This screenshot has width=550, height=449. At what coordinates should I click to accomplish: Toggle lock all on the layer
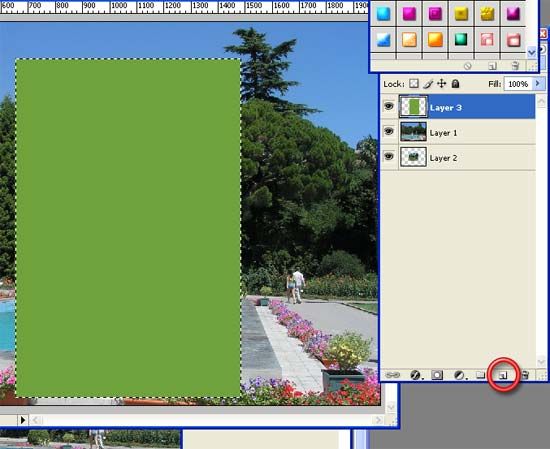[455, 83]
